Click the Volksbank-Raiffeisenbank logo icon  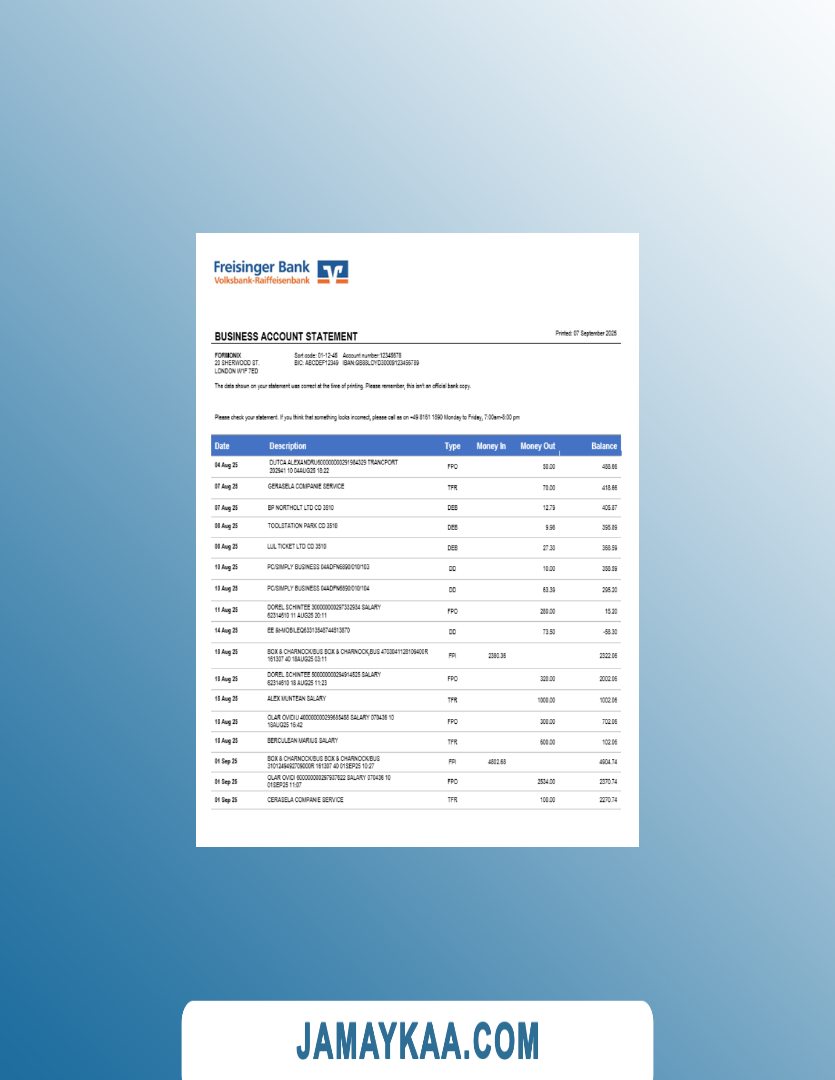coord(333,271)
